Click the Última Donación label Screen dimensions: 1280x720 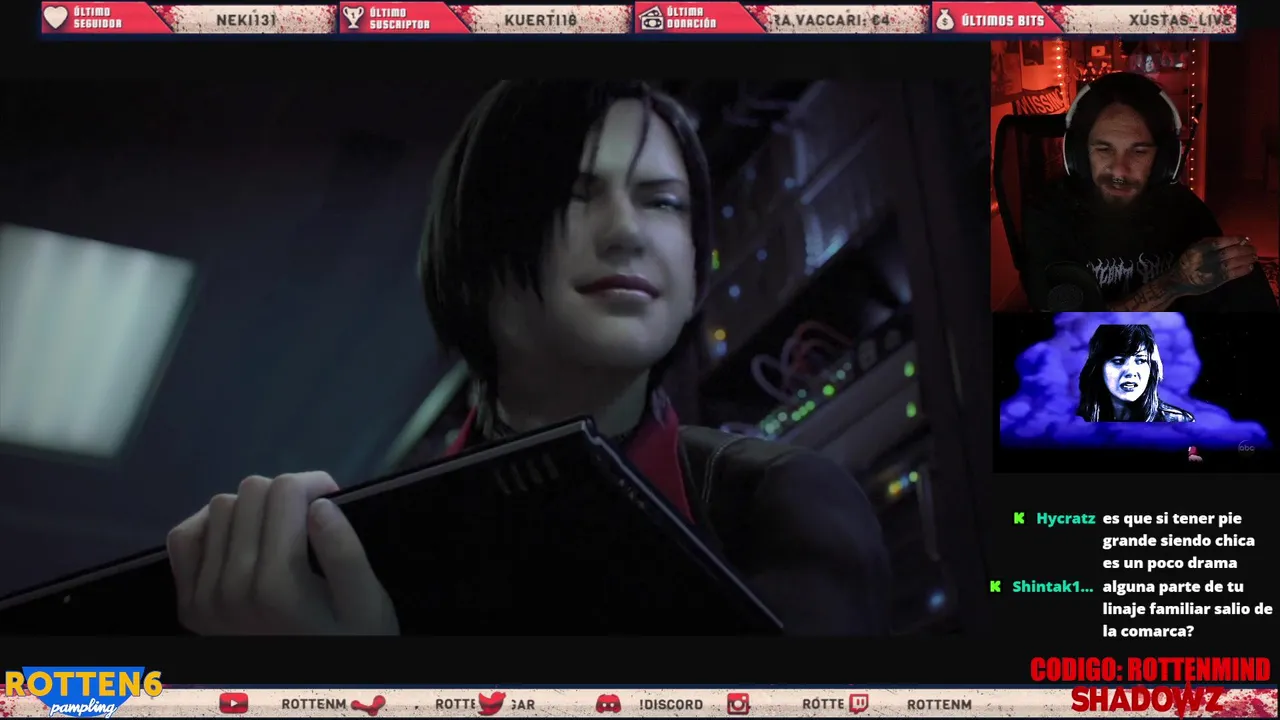(x=691, y=17)
